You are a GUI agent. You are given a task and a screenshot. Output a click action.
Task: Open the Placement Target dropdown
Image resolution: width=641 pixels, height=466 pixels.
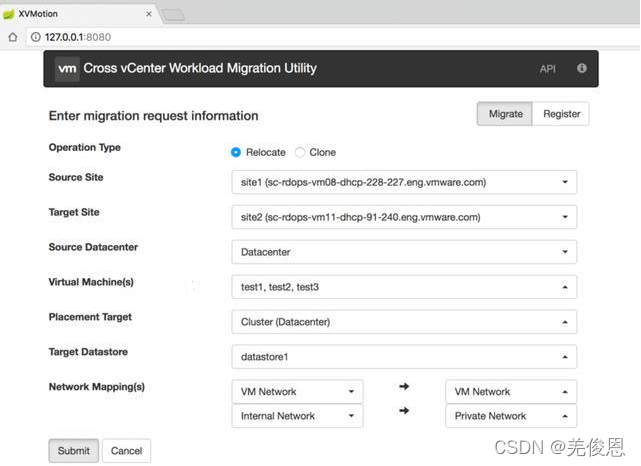(x=404, y=322)
